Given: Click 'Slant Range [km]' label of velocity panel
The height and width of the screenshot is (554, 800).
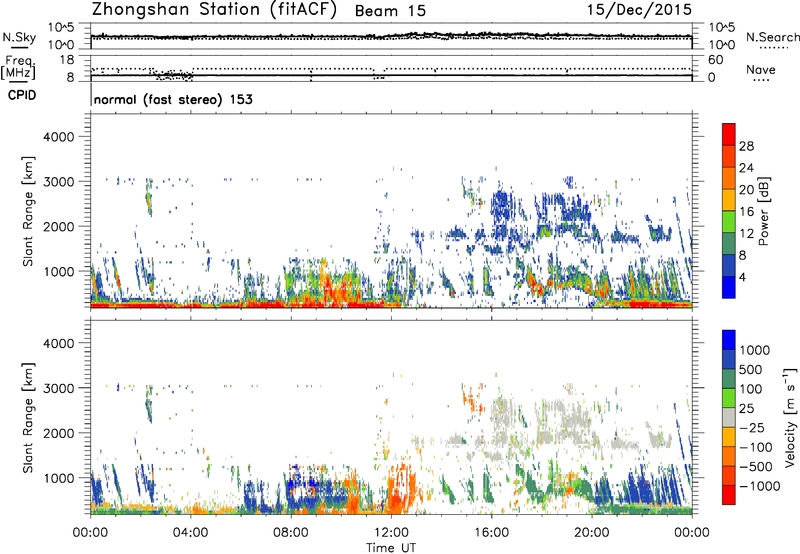Looking at the screenshot, I should coord(28,417).
